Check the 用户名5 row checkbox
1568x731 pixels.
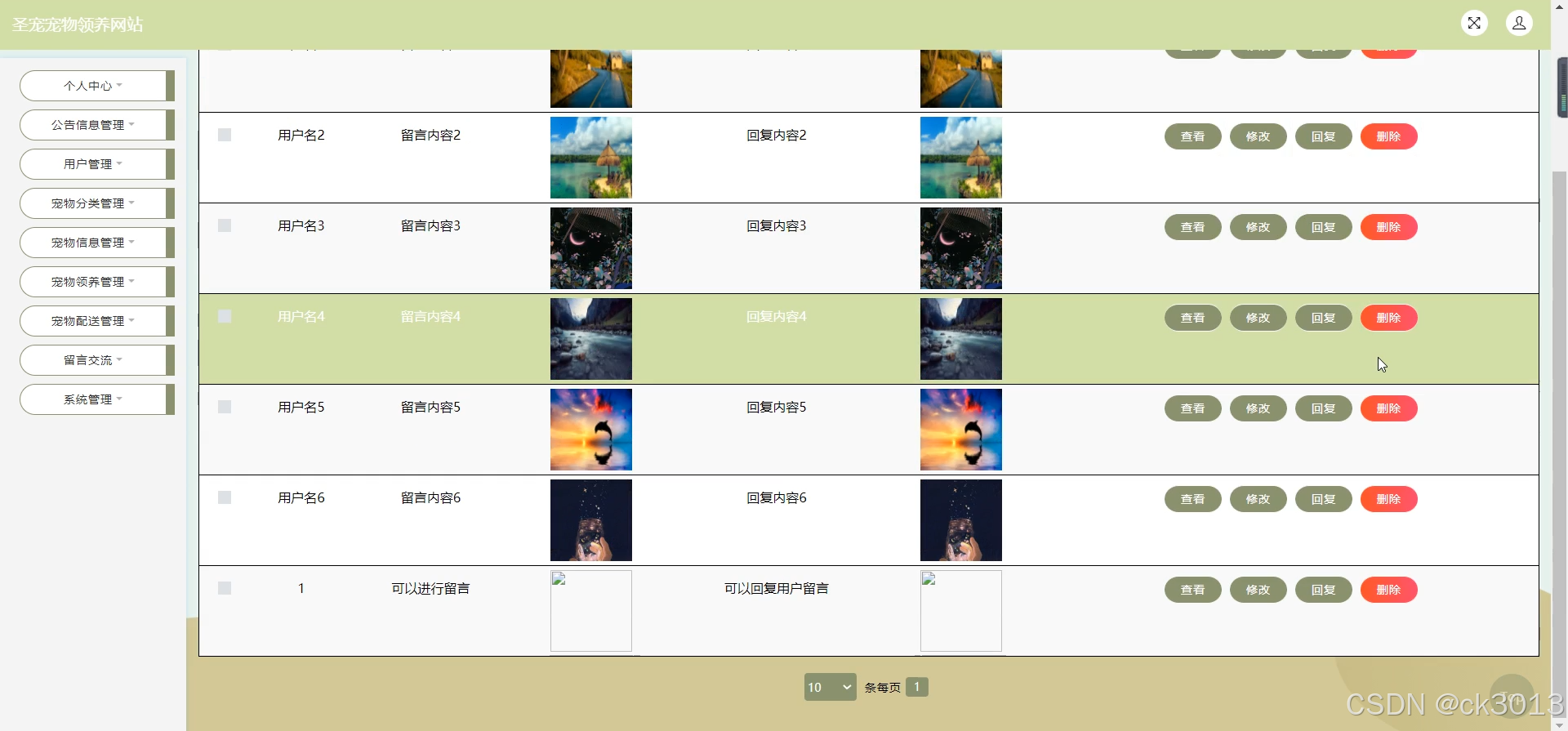pos(225,407)
